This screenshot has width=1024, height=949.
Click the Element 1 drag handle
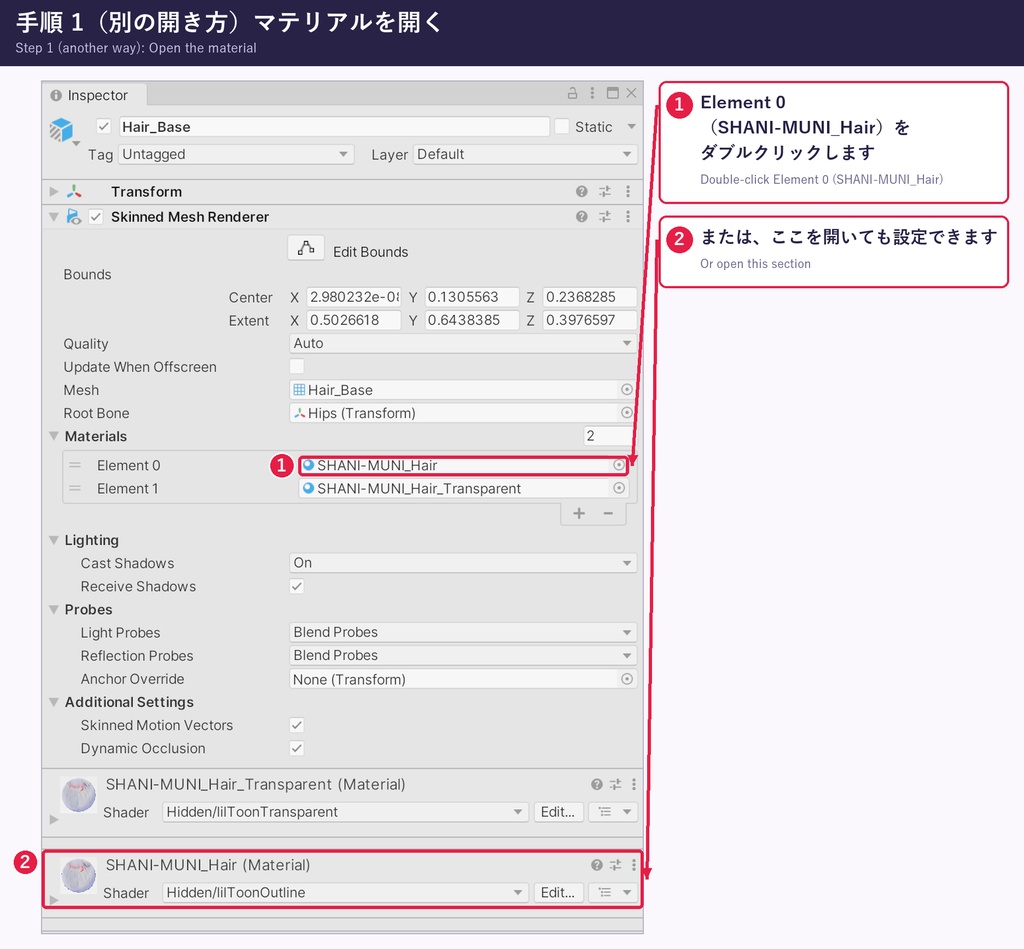click(75, 488)
